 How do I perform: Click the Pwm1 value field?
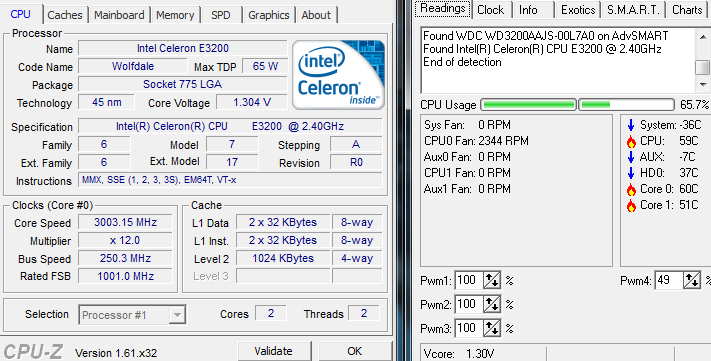[x=468, y=281]
